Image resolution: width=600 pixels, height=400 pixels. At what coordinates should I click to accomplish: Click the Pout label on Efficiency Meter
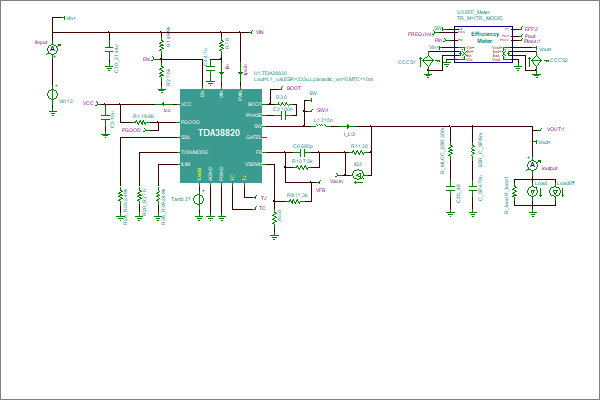[x=530, y=36]
